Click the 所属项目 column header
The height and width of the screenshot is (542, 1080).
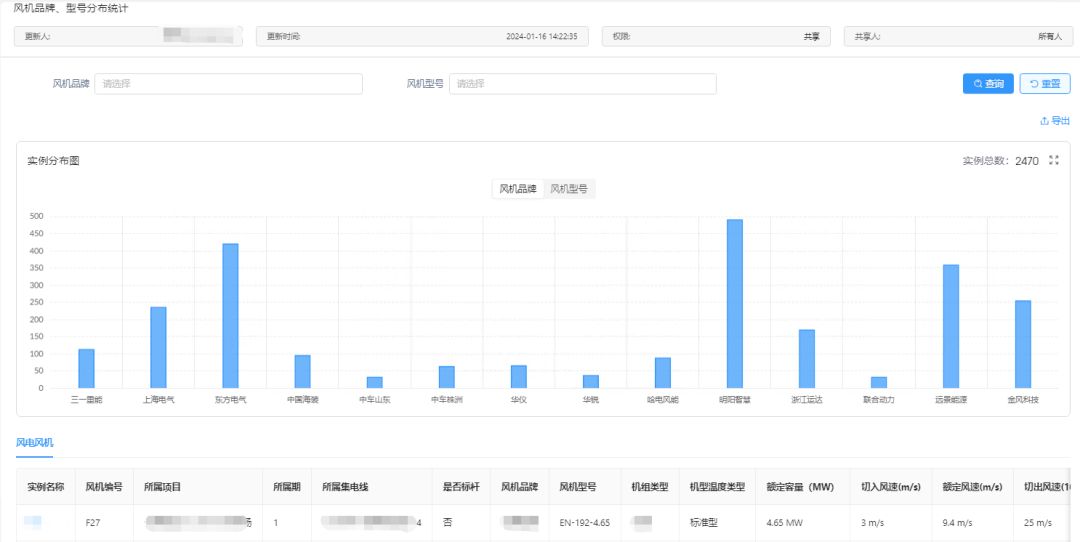(198, 487)
